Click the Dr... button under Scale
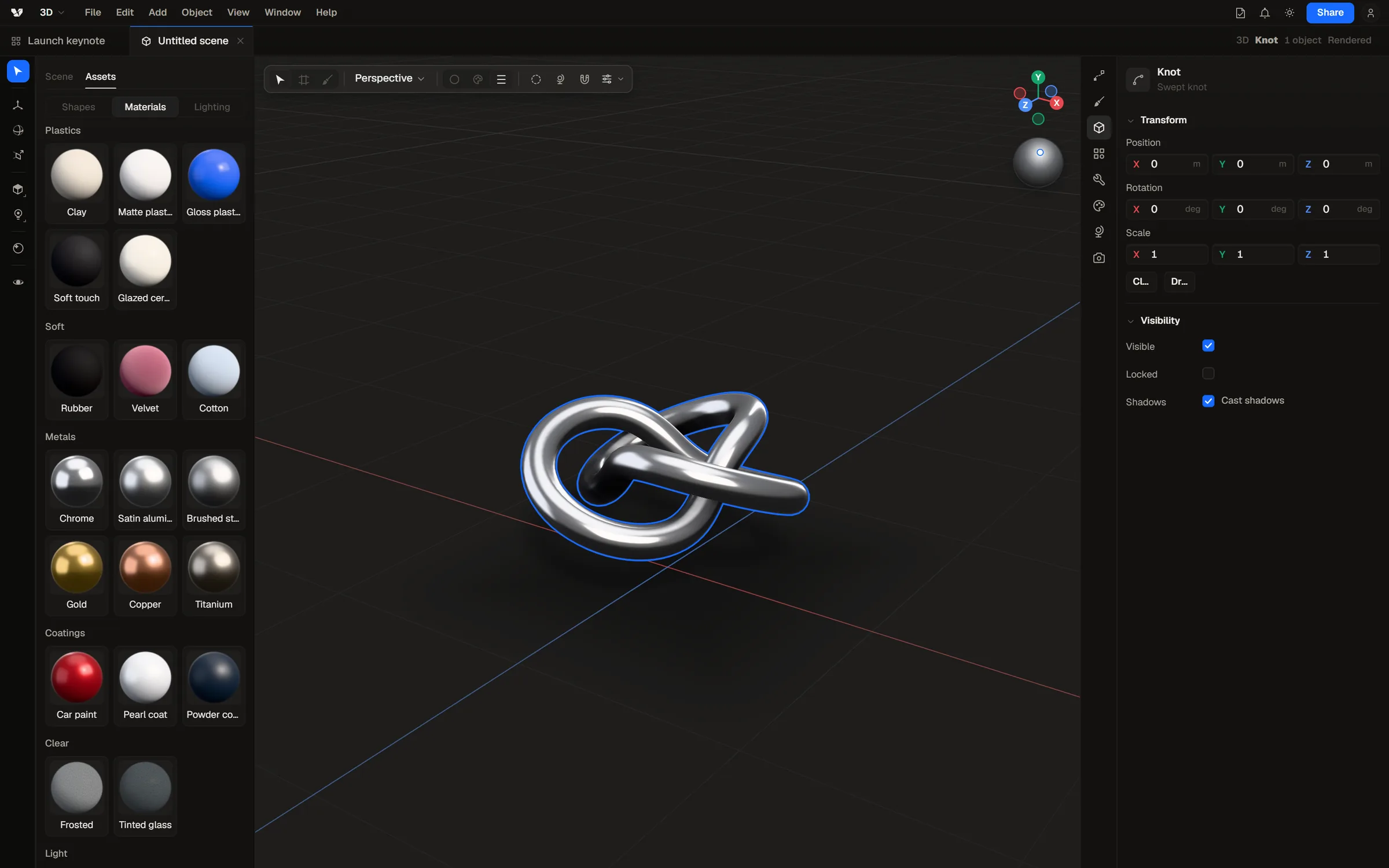 pos(1179,282)
